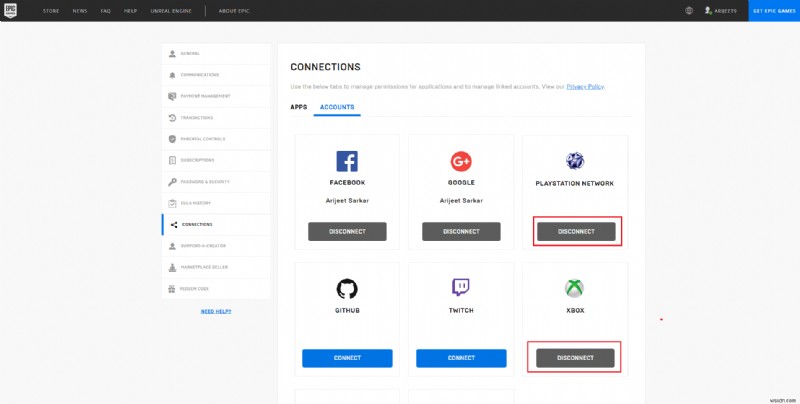This screenshot has height=404, width=800.
Task: Click the Payment Management card icon
Action: 172,96
